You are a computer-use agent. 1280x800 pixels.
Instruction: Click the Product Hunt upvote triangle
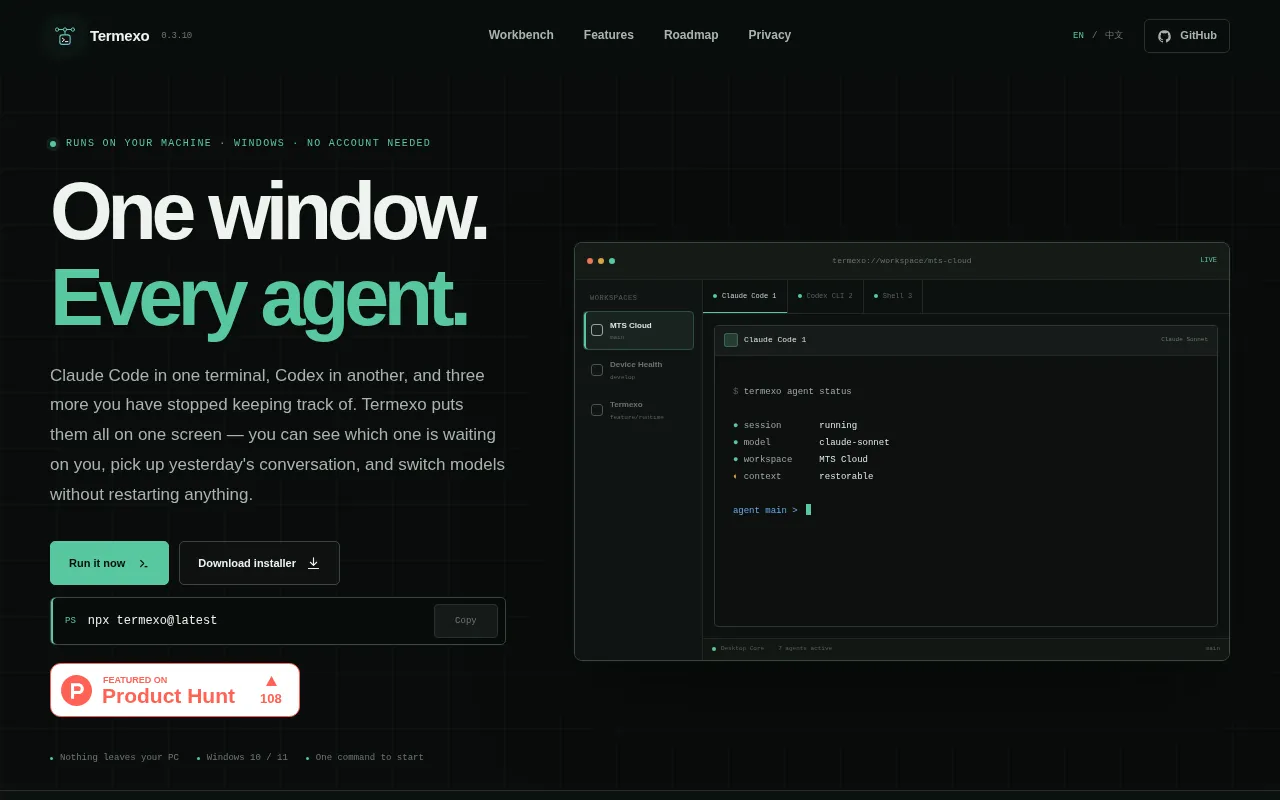click(x=271, y=681)
